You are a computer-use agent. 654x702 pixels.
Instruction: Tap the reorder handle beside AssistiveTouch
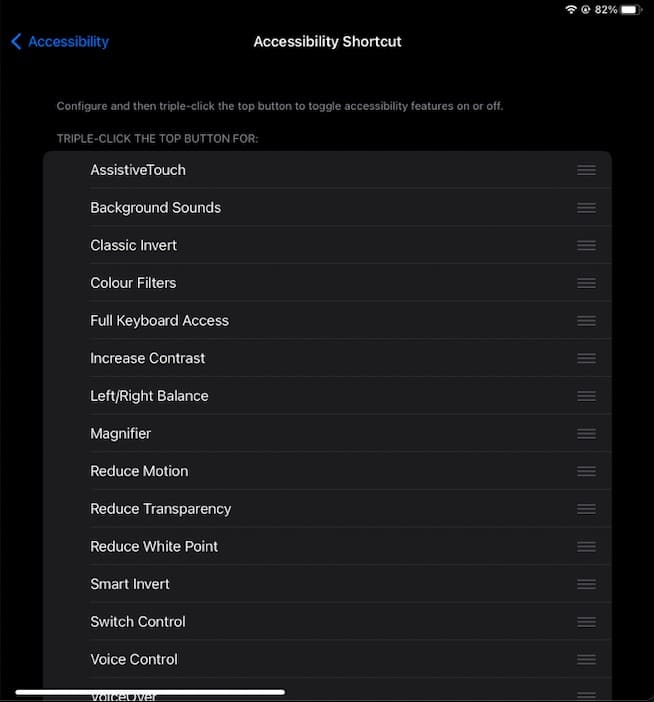[x=586, y=170]
